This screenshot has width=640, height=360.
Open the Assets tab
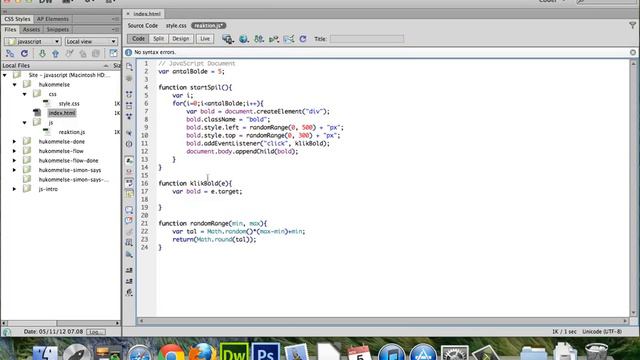point(31,29)
